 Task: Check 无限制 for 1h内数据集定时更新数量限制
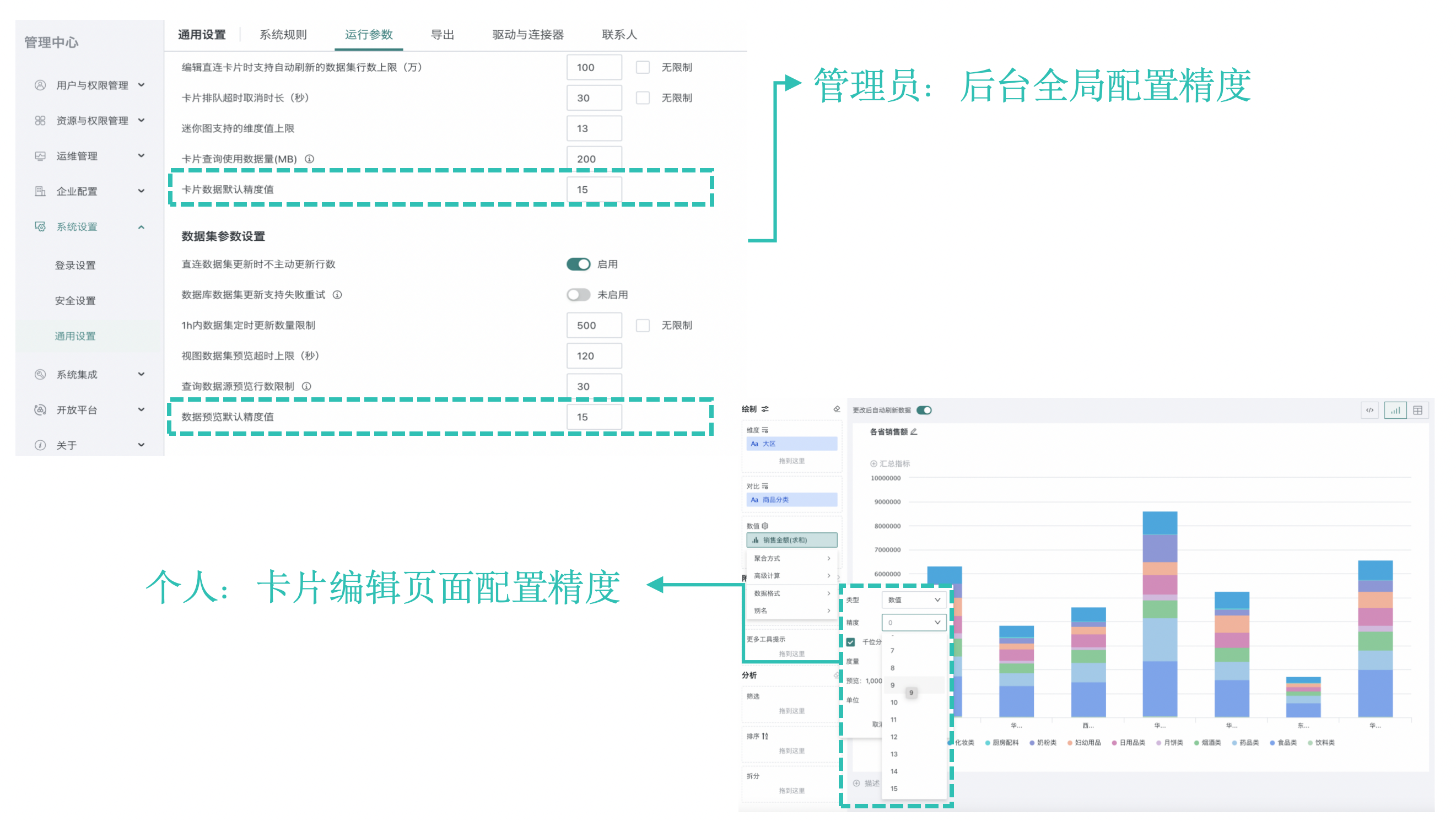click(643, 325)
